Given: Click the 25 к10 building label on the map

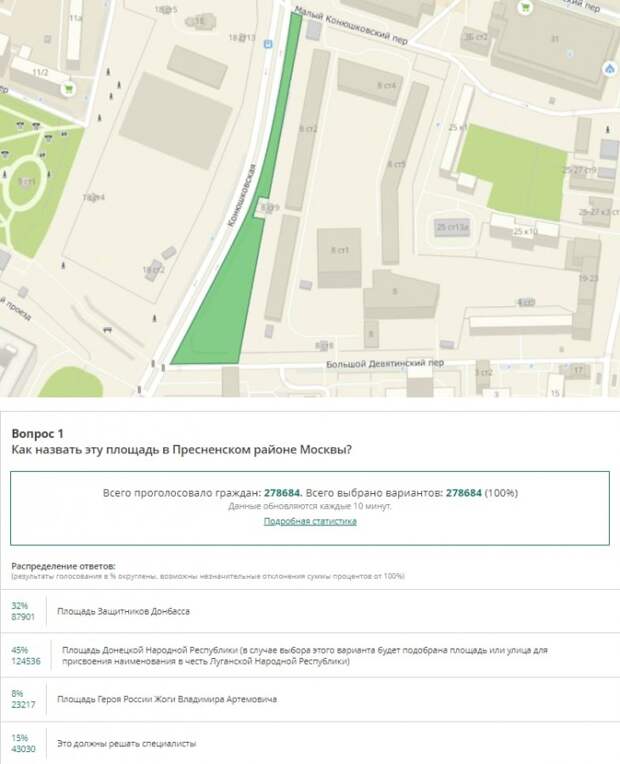Looking at the screenshot, I should (525, 231).
